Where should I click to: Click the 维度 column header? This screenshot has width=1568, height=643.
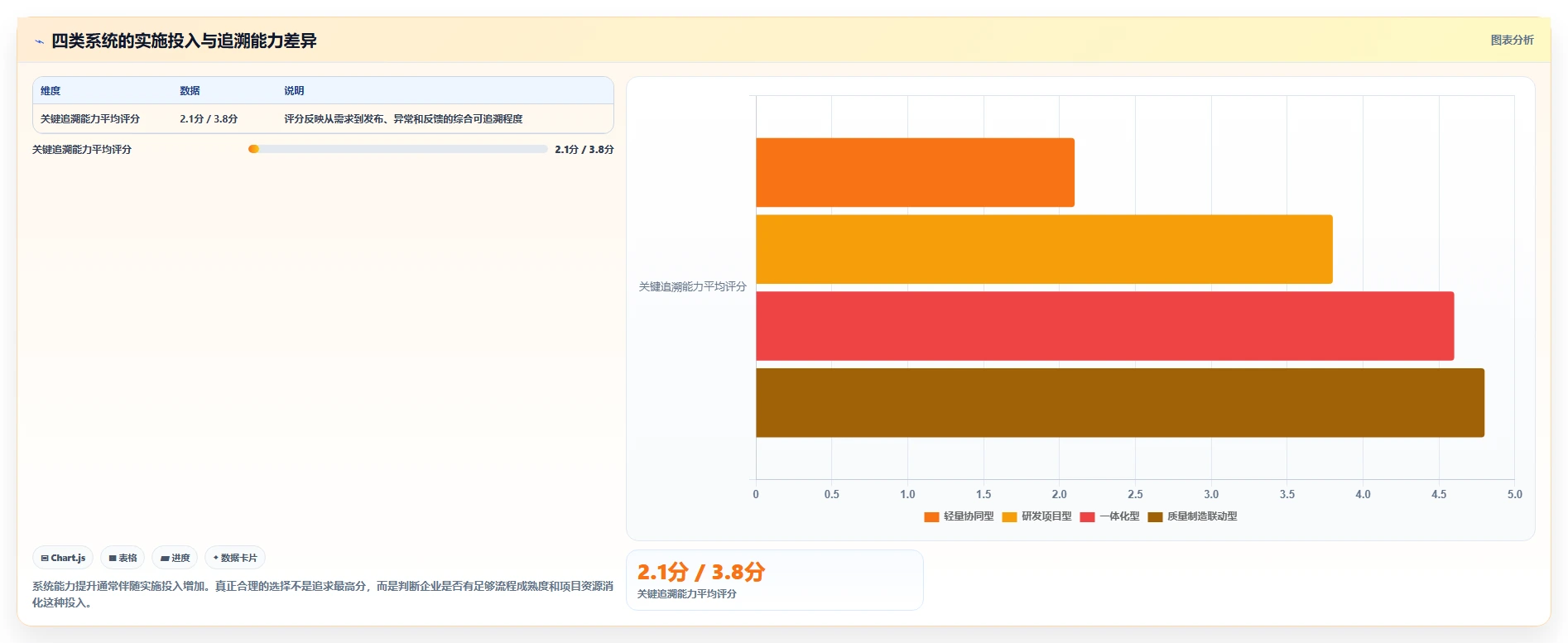51,91
